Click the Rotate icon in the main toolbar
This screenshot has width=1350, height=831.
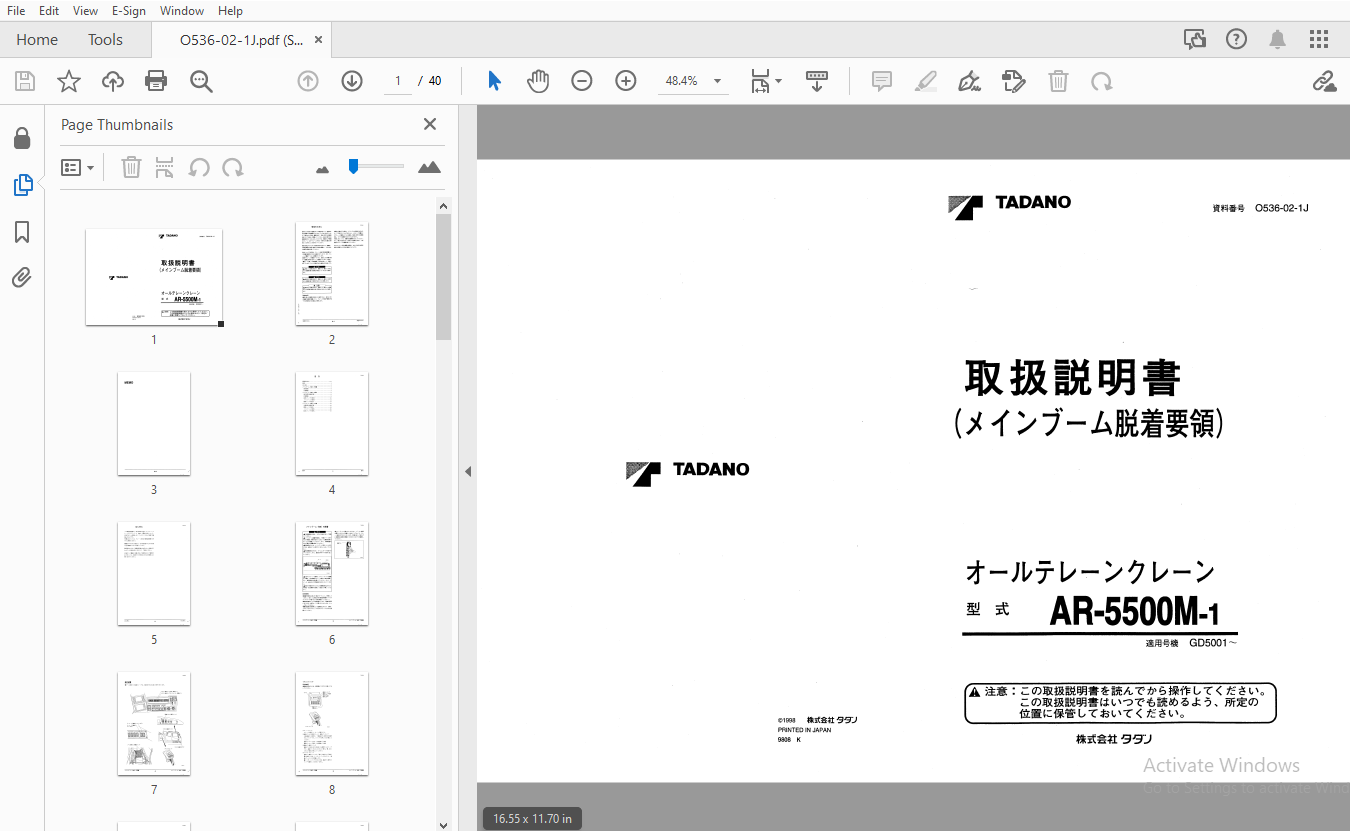click(1102, 81)
